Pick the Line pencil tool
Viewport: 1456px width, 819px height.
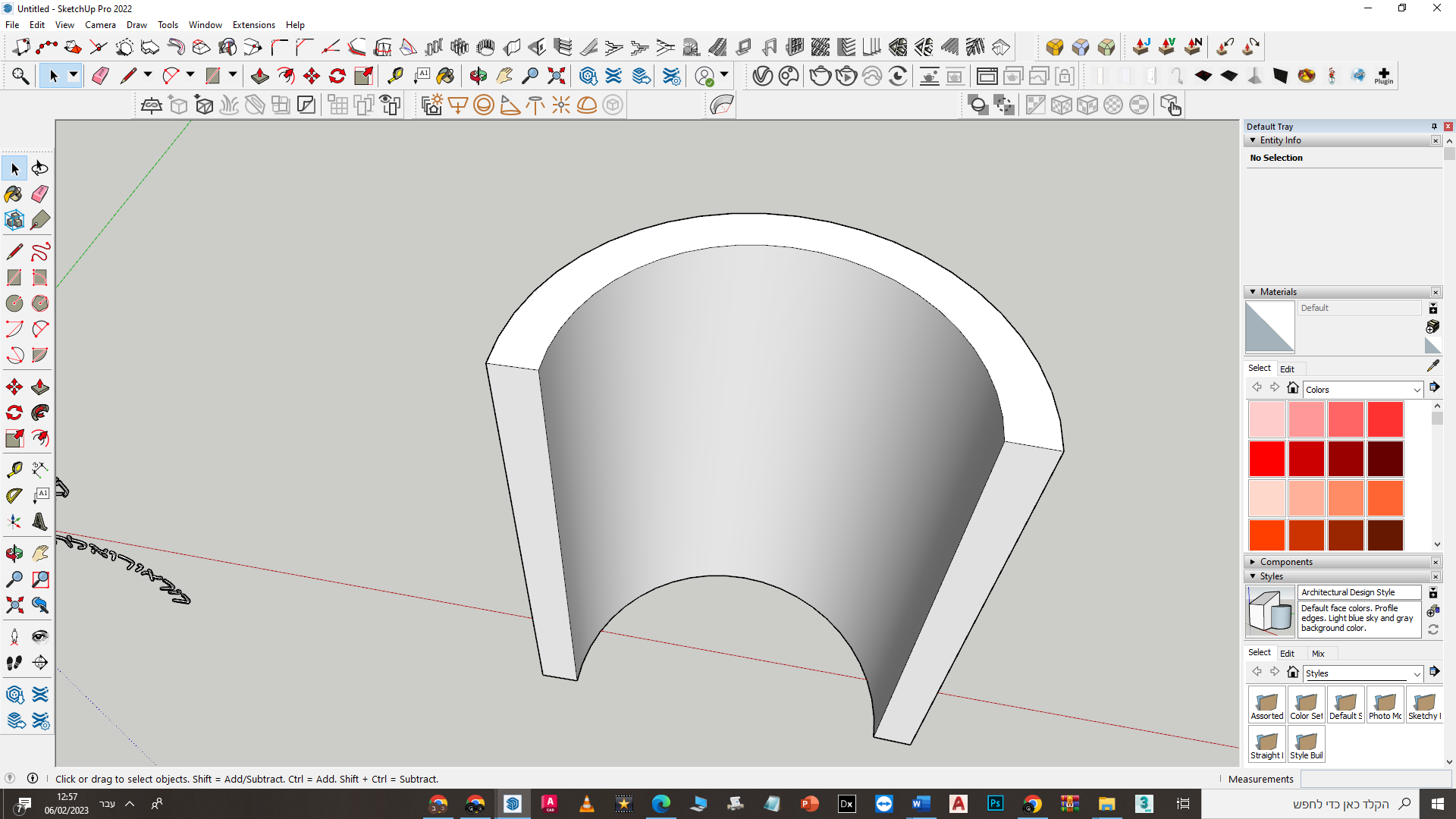[14, 252]
